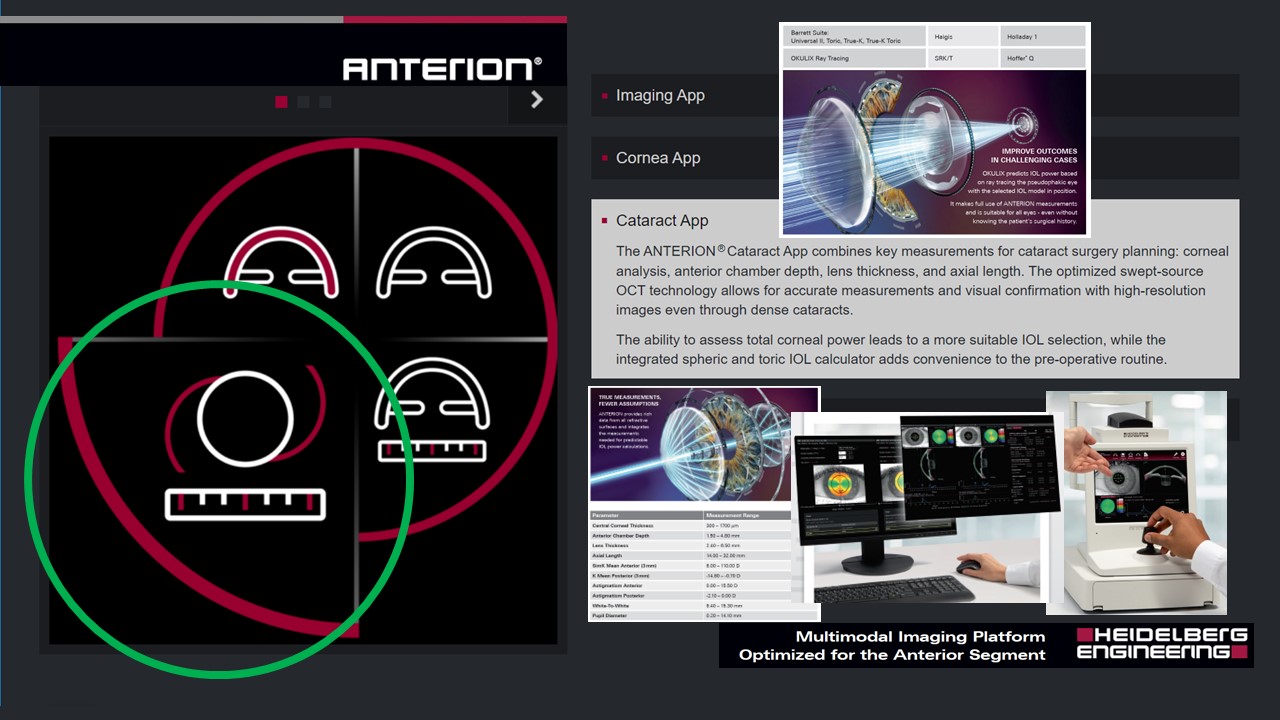The image size is (1280, 720).
Task: Click the Axial Length row
Action: (x=690, y=556)
